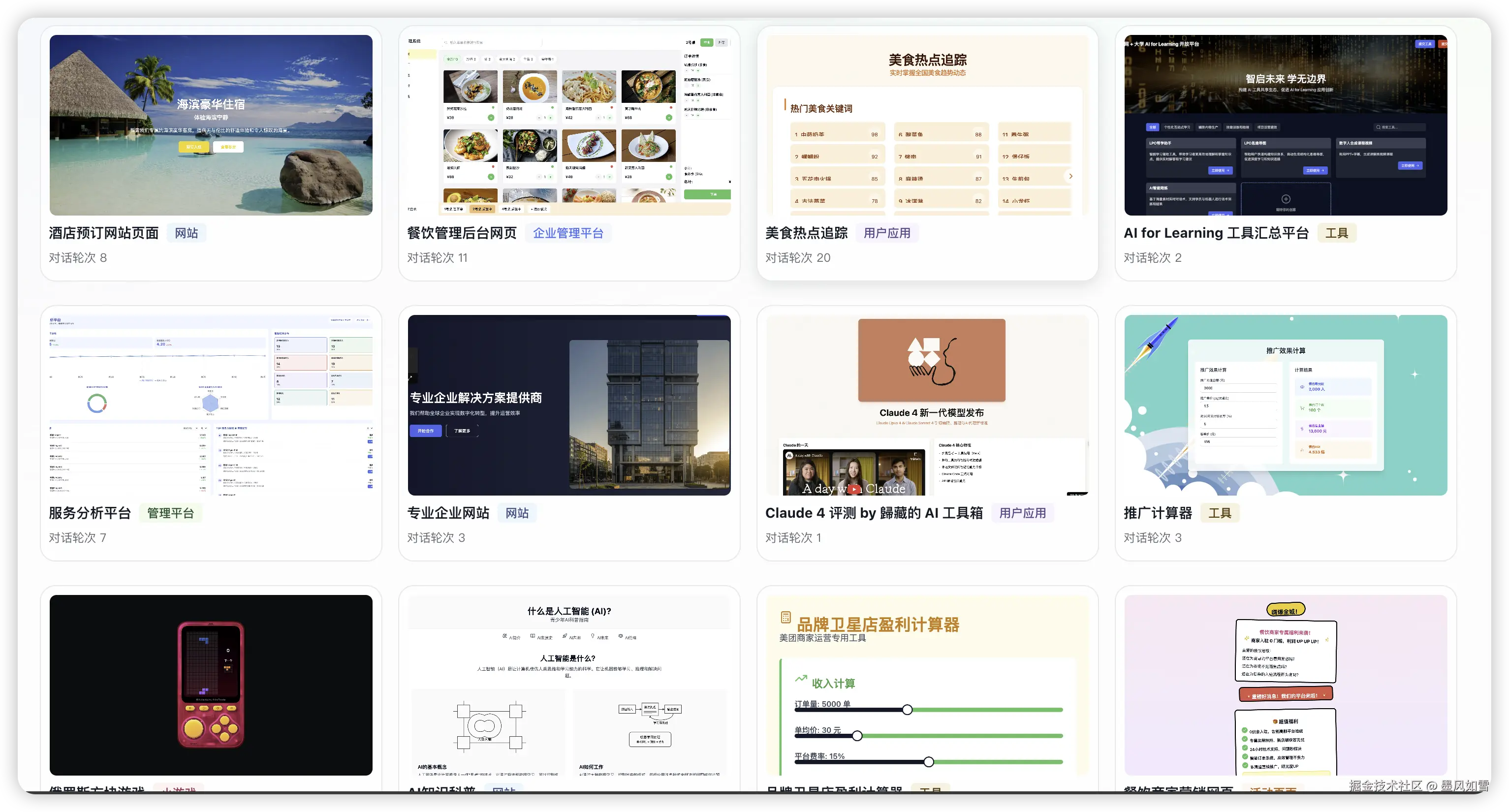
Task: Click the 用户应用 tag beside 美食热点追踪
Action: (887, 233)
